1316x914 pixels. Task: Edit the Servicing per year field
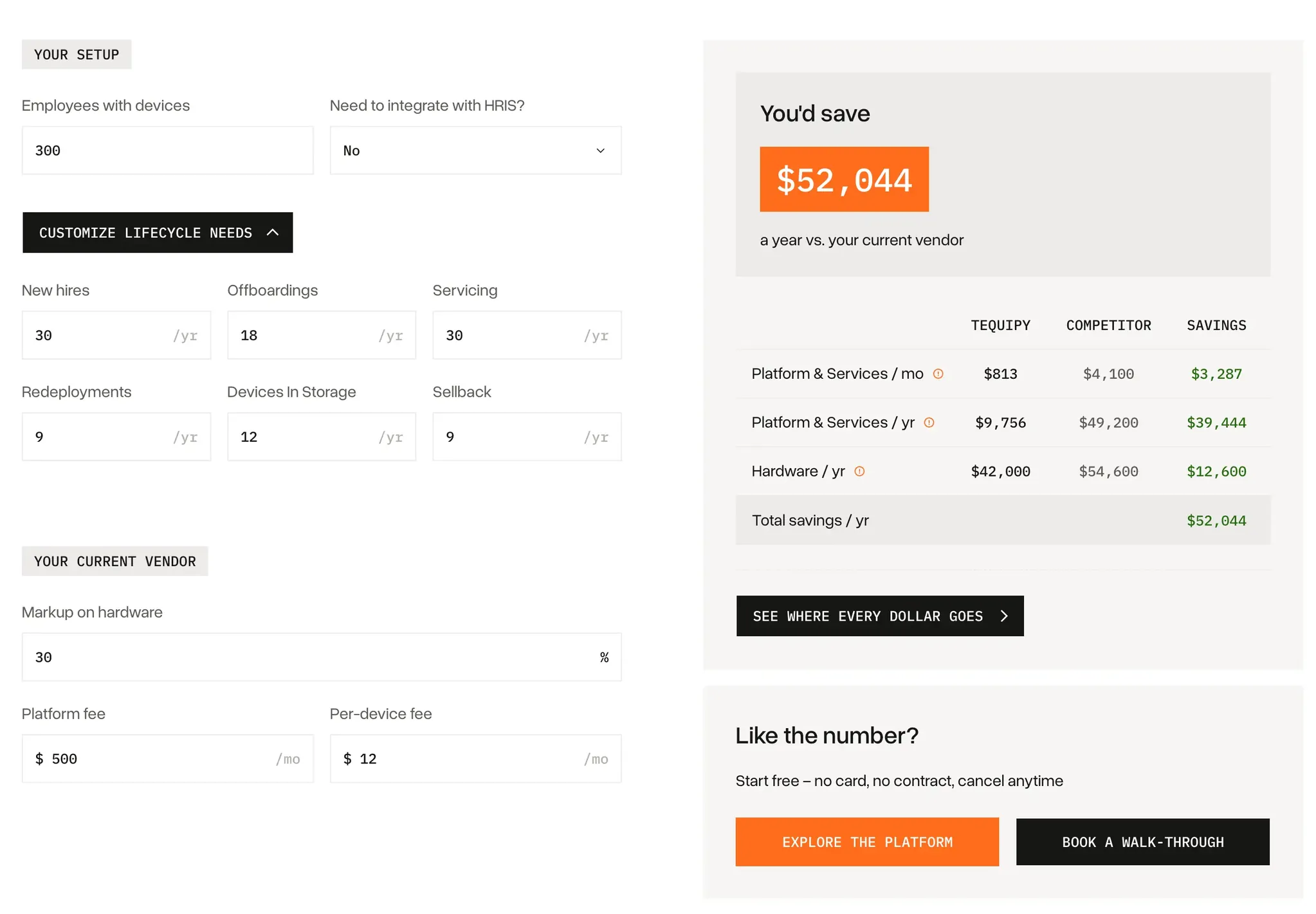(527, 335)
